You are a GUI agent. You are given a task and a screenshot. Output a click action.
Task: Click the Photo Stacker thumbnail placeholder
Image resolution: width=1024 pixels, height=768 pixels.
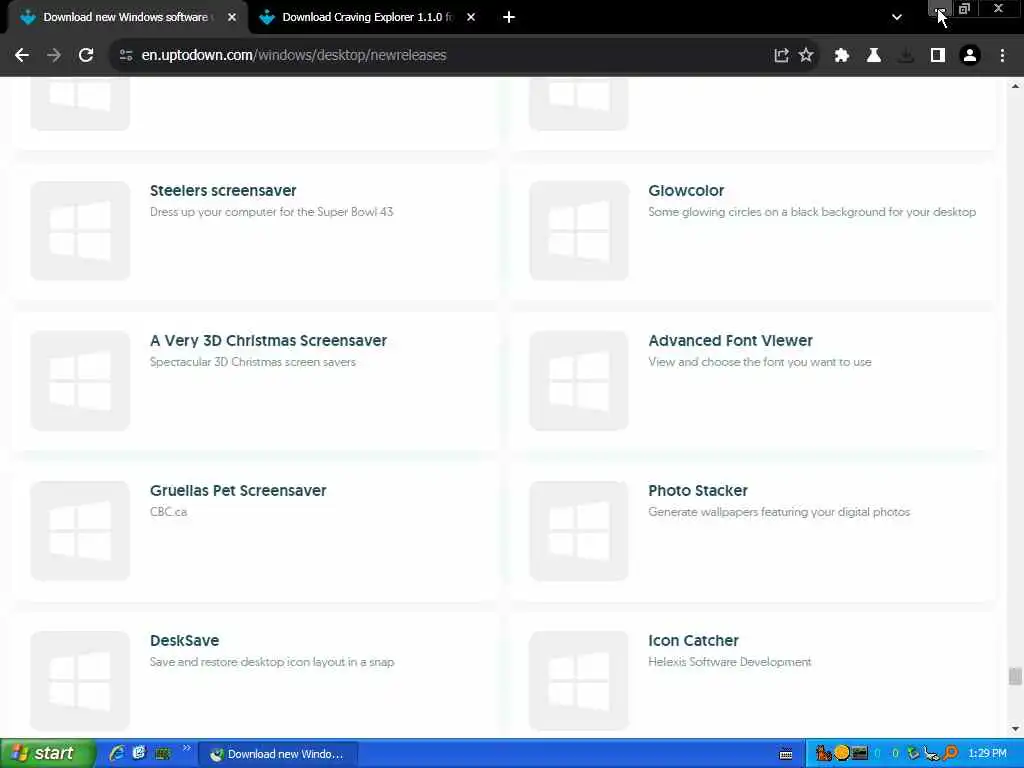[x=579, y=531]
